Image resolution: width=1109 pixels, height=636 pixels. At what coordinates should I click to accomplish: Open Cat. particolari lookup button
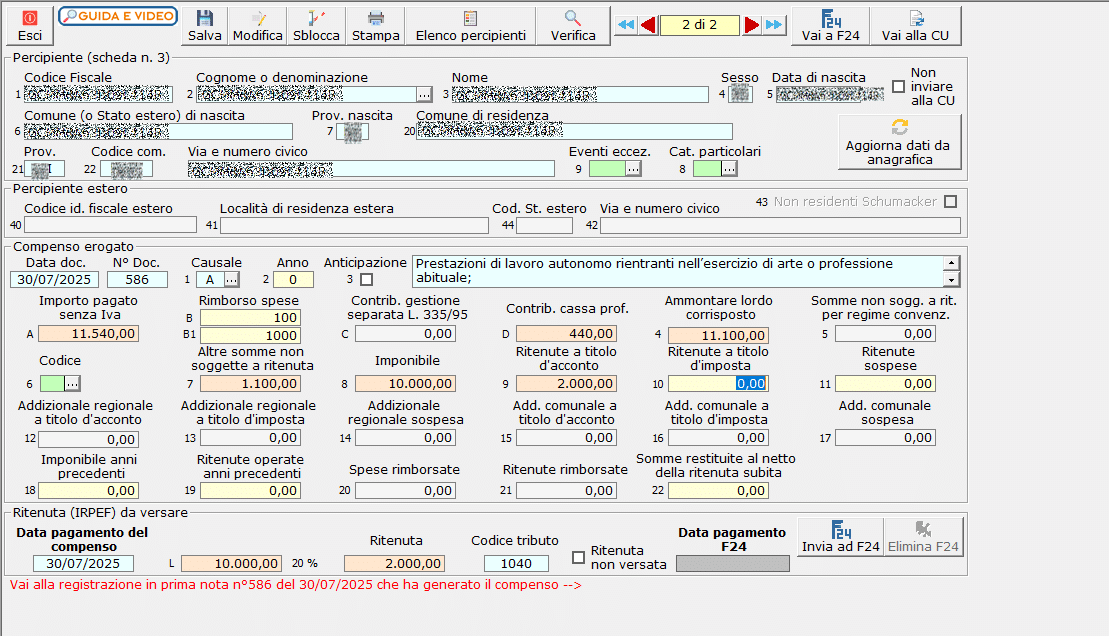point(729,169)
